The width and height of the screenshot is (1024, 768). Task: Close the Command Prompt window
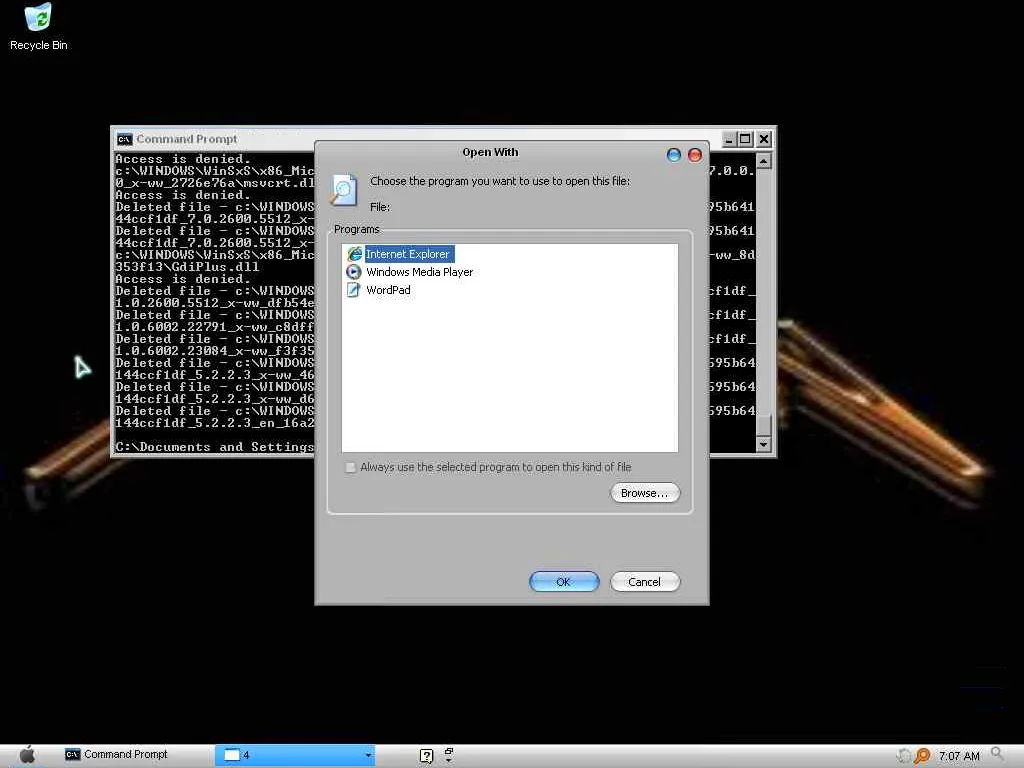pyautogui.click(x=764, y=139)
